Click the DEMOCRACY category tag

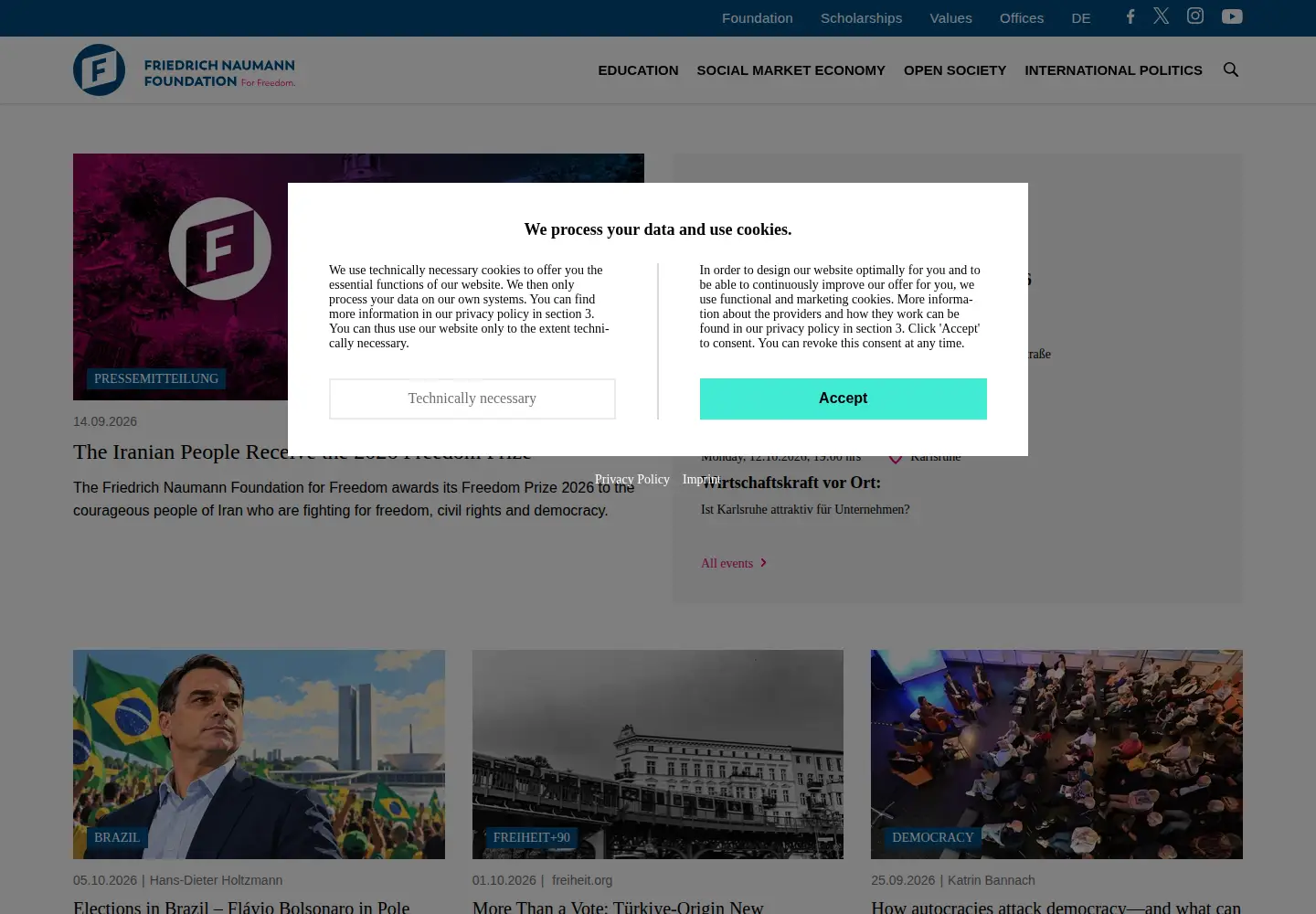coord(933,837)
